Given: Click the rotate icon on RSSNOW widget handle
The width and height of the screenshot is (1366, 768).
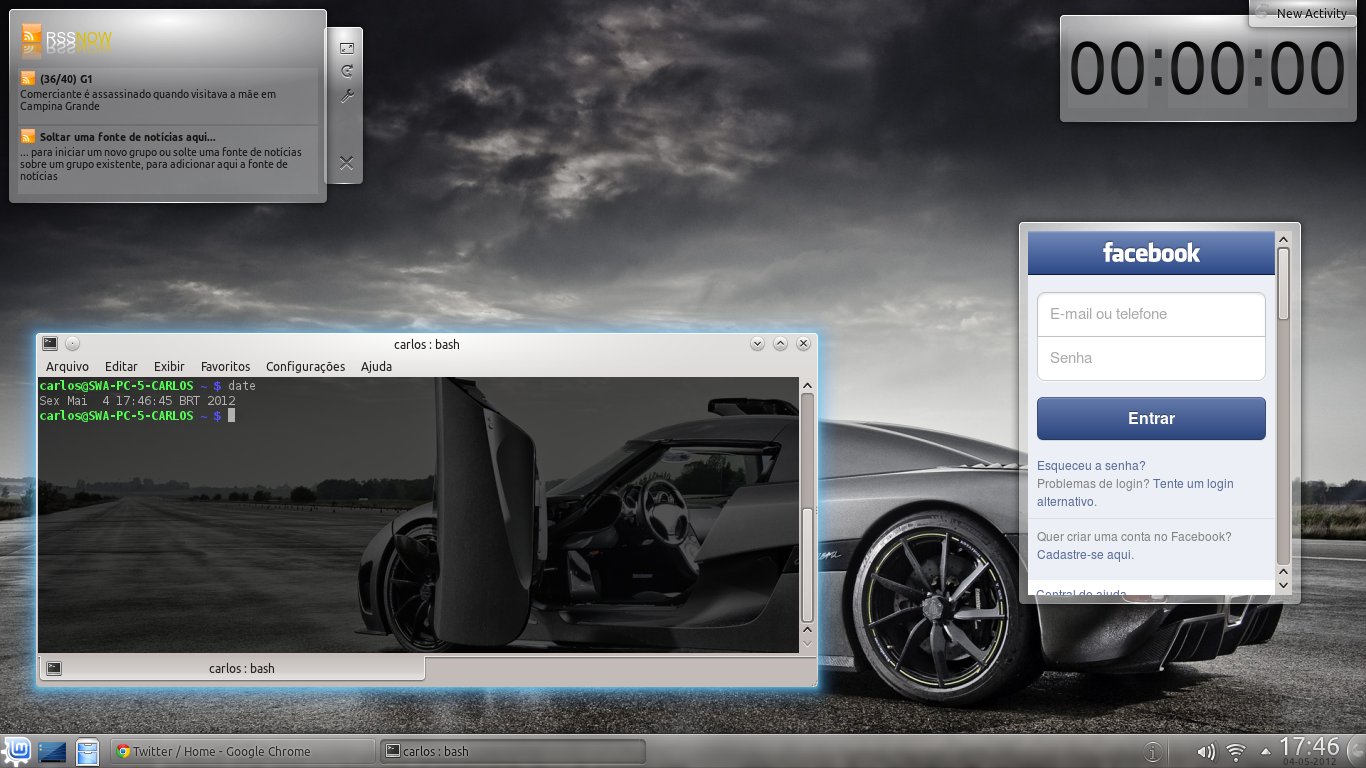Looking at the screenshot, I should pos(346,71).
